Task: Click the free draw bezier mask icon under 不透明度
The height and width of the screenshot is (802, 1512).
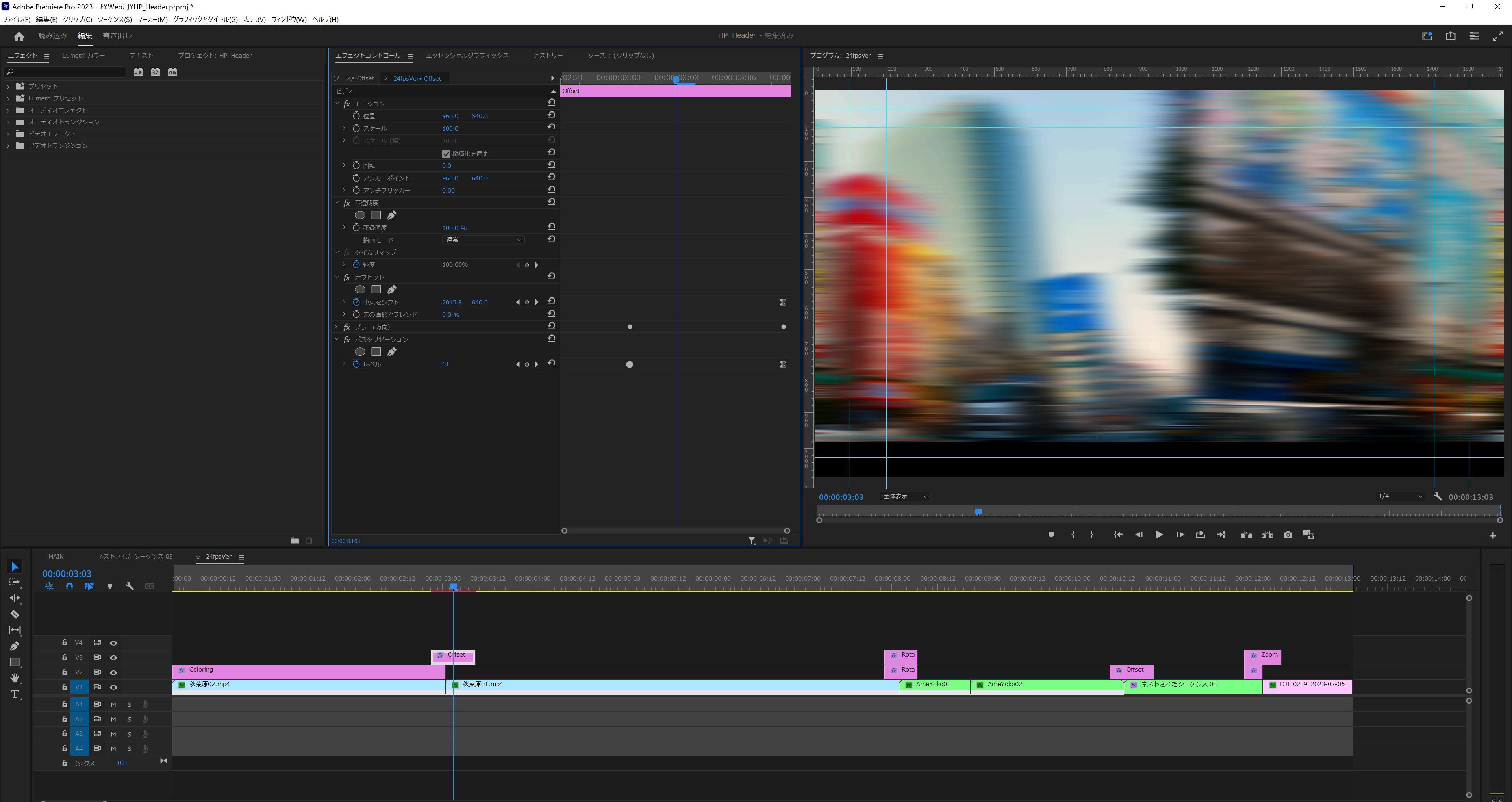Action: pos(392,215)
